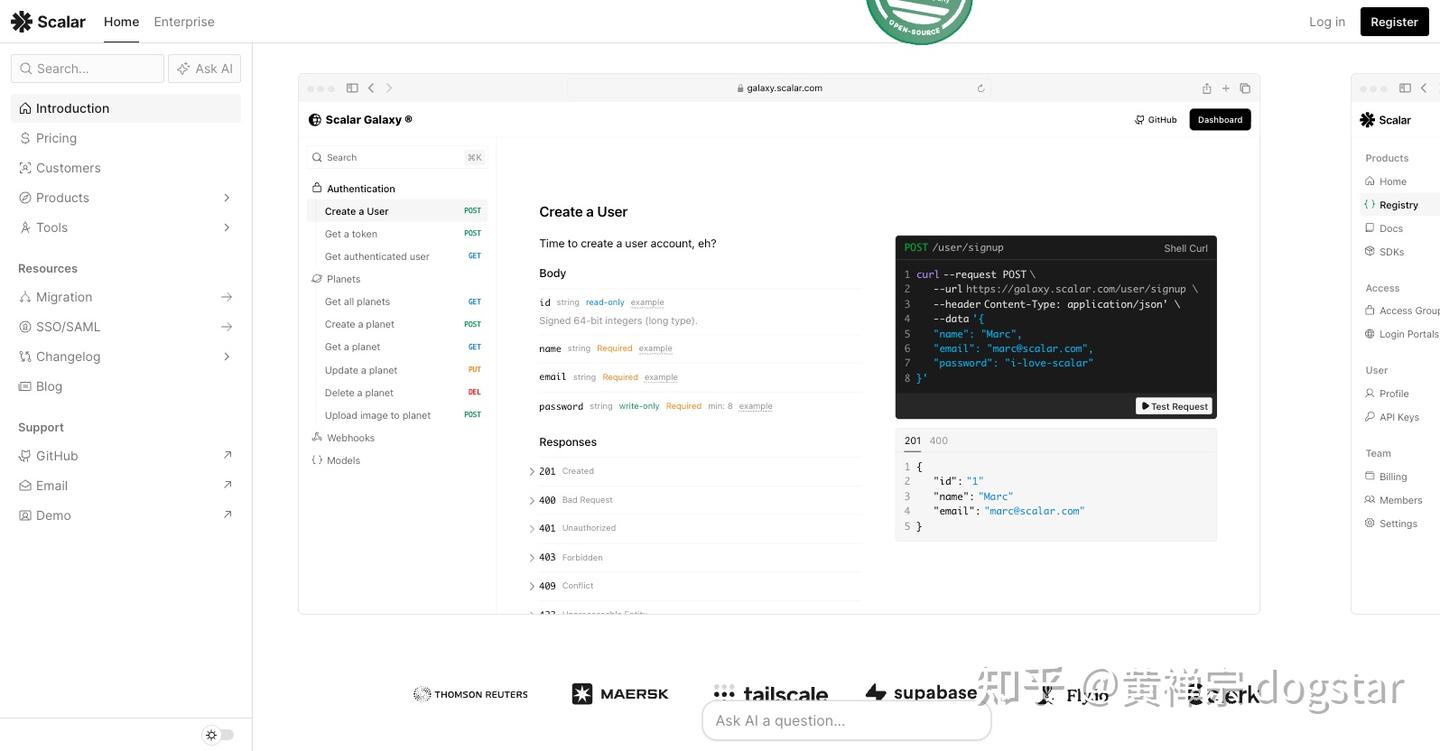1440x751 pixels.
Task: Click the Scalar Galaxy globe logo
Action: pos(315,120)
